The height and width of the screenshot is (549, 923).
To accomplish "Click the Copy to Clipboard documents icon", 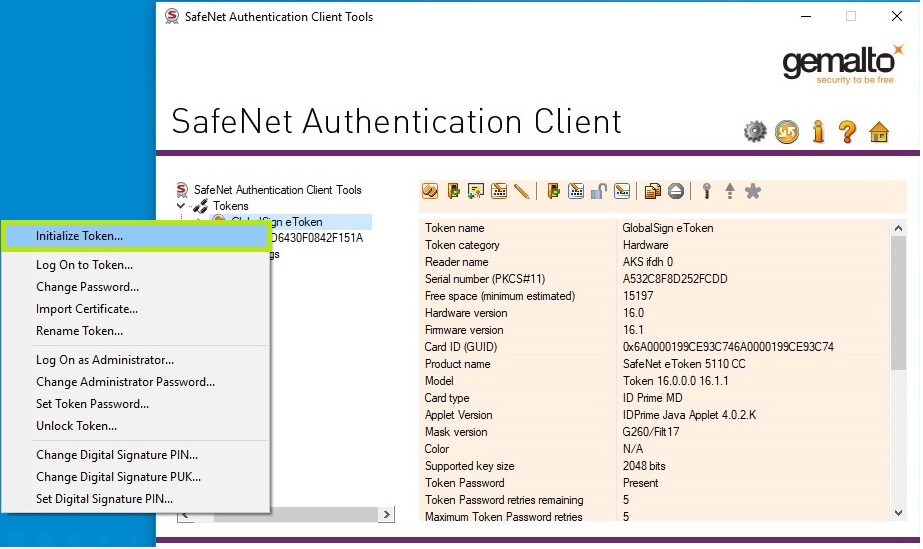I will point(652,191).
